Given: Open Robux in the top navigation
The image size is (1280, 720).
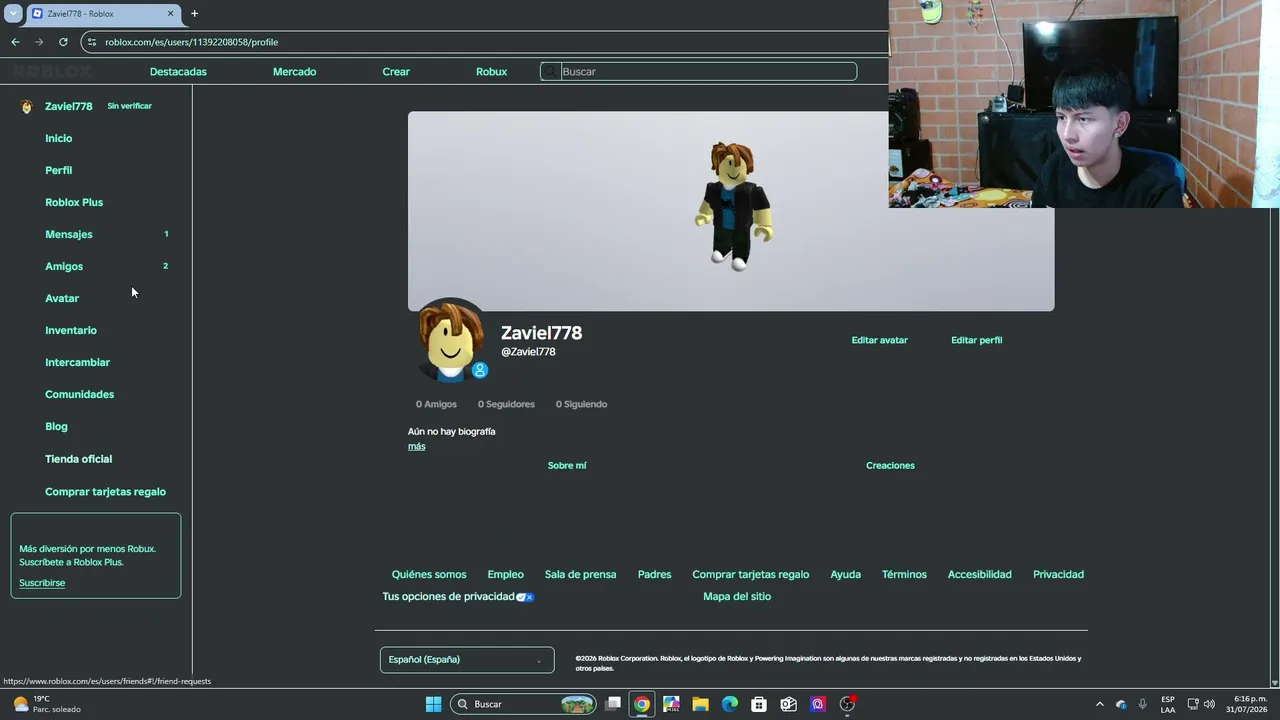Looking at the screenshot, I should tap(491, 72).
